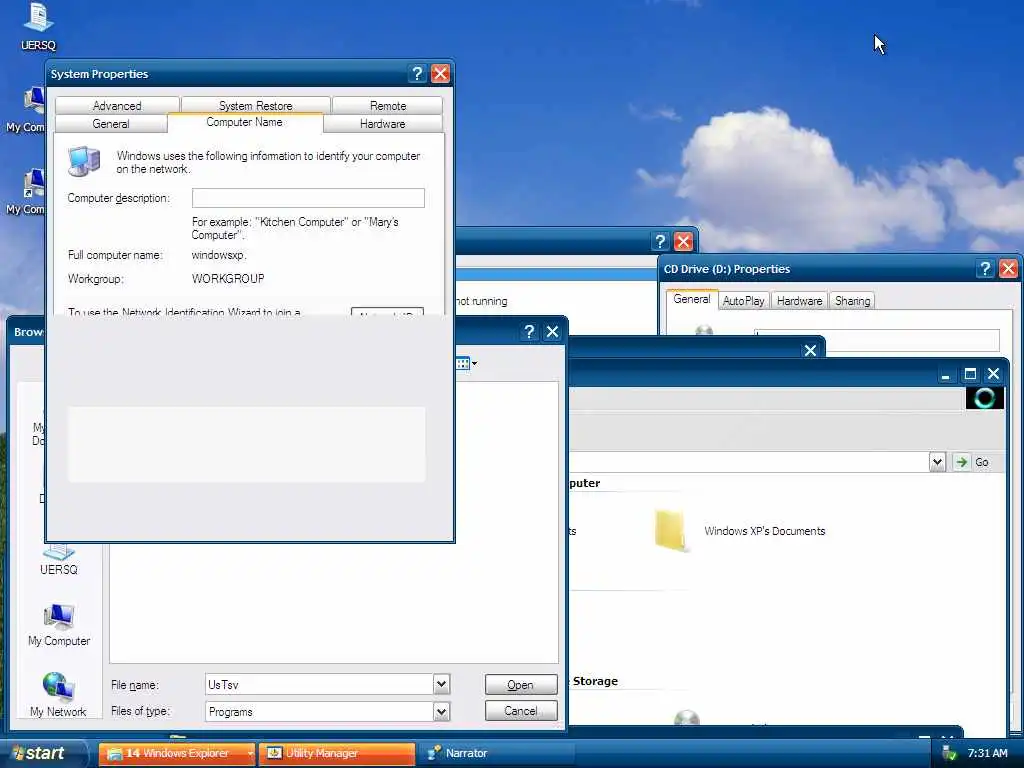Click the Views menu icon in Browse dialog
The height and width of the screenshot is (768, 1024).
point(466,364)
